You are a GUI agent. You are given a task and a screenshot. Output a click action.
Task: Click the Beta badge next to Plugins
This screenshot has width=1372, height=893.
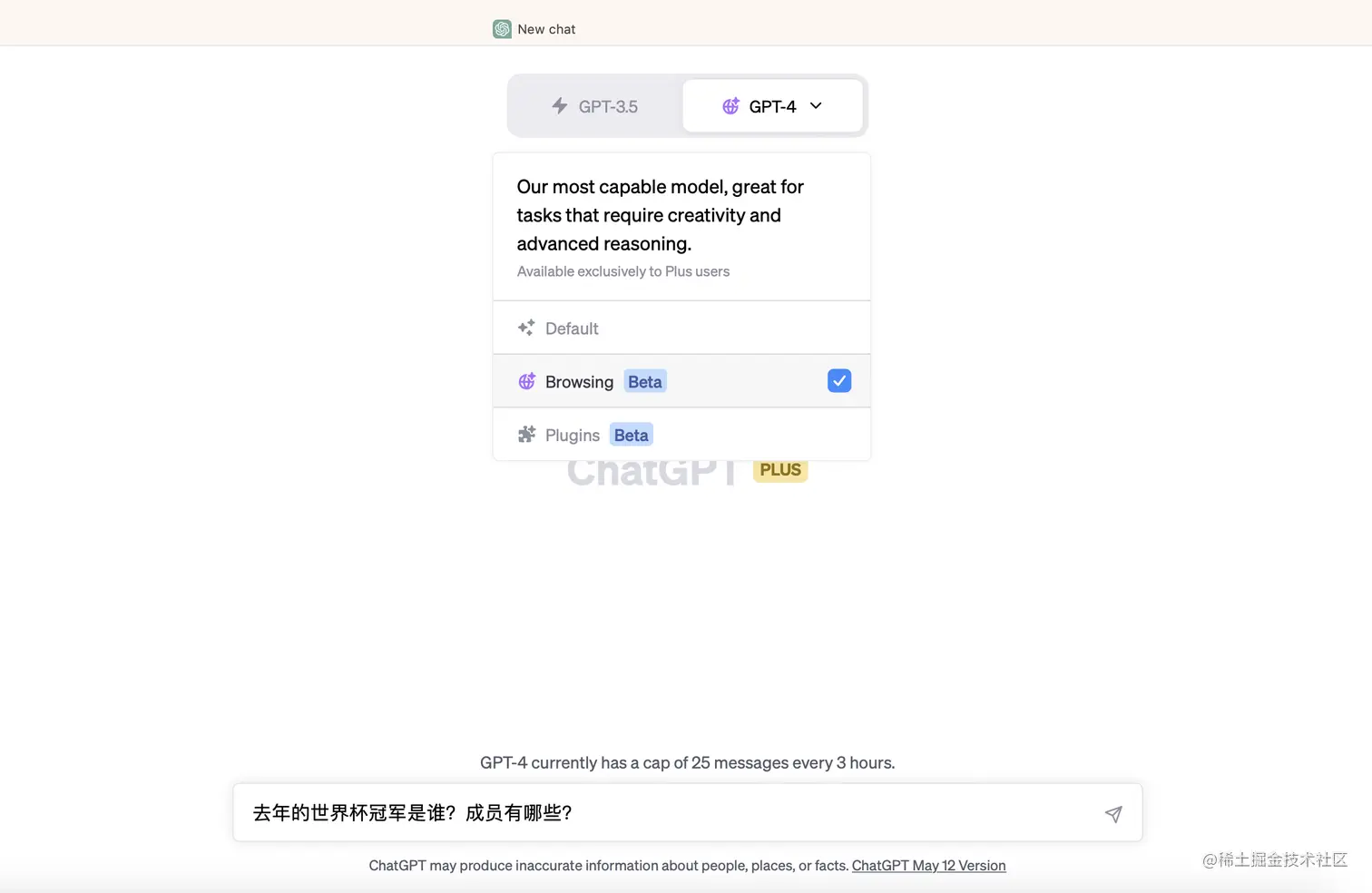tap(632, 435)
